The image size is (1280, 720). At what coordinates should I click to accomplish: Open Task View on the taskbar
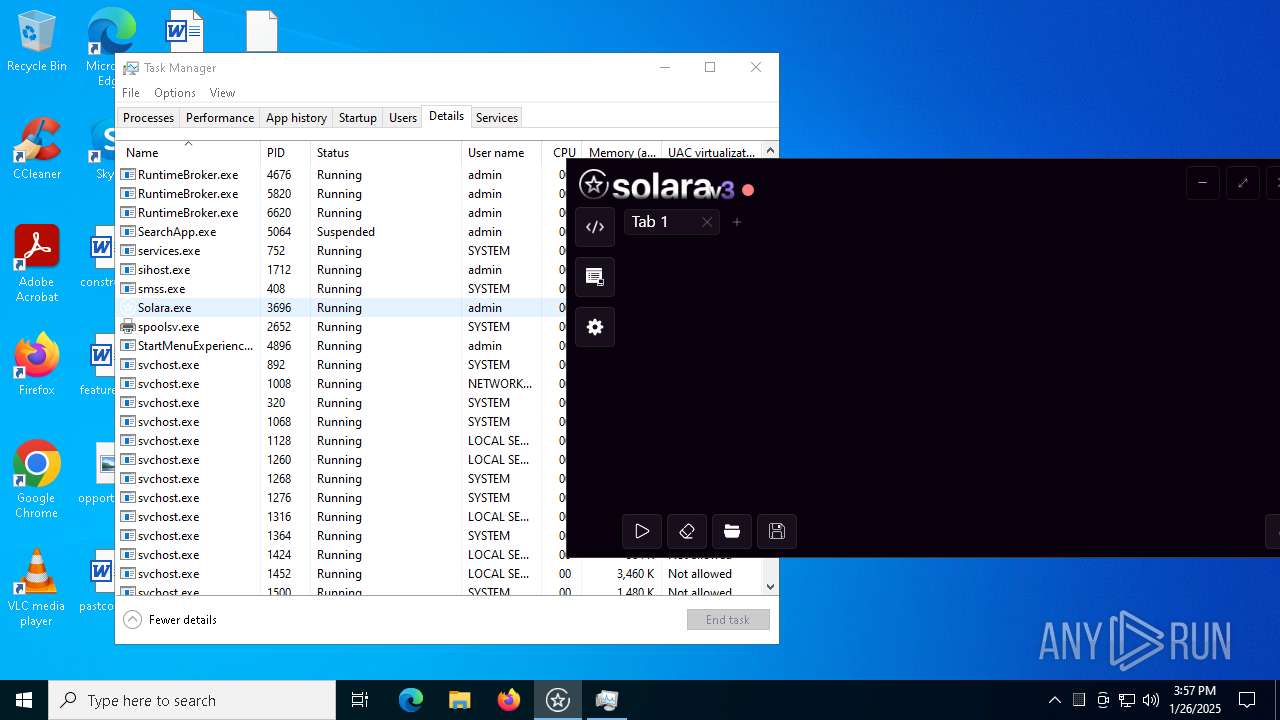[360, 700]
